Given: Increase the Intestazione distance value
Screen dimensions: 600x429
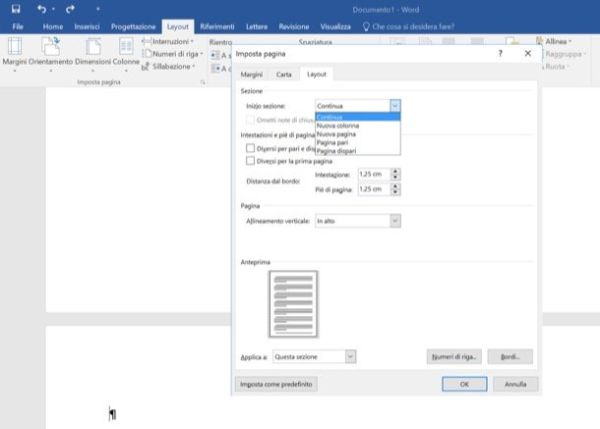Looking at the screenshot, I should point(396,171).
